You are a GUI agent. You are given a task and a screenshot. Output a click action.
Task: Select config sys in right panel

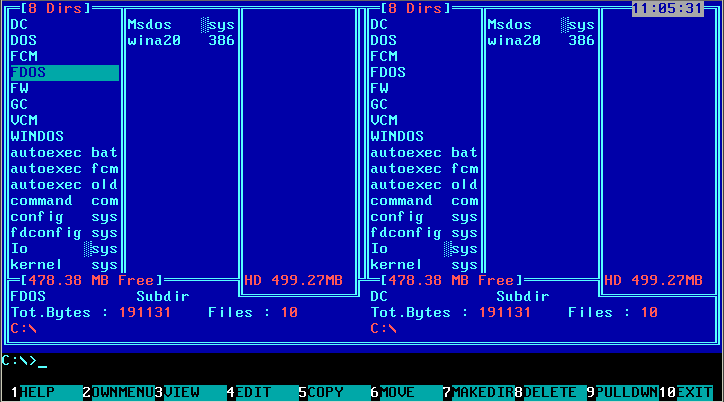424,217
